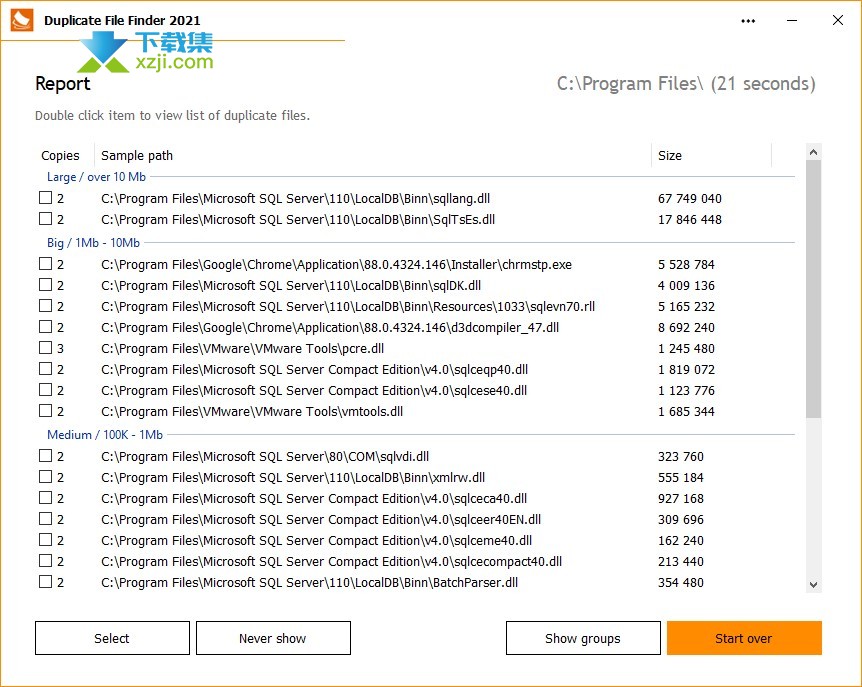Enable the sqlcese40.dll checkbox
The width and height of the screenshot is (862, 687).
(46, 389)
